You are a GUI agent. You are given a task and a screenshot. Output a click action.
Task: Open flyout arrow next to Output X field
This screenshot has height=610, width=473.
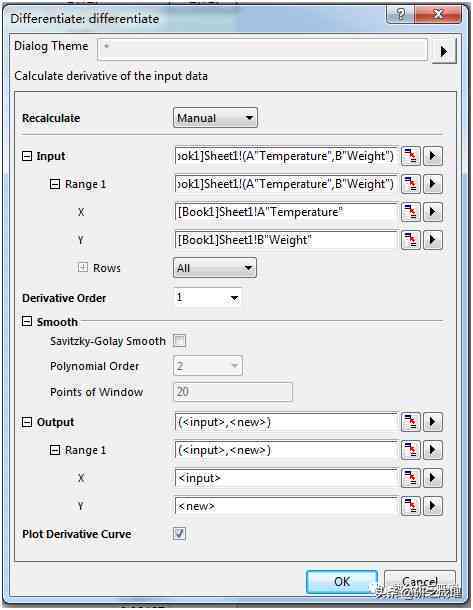click(433, 478)
